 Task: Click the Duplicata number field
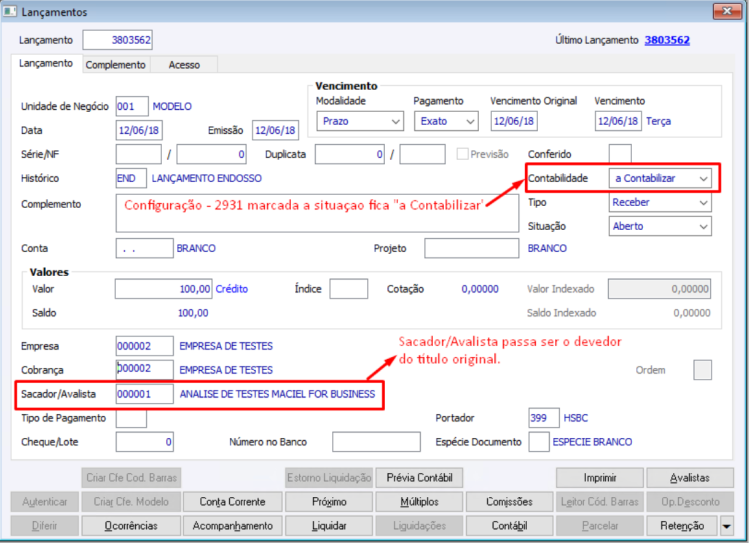[350, 154]
